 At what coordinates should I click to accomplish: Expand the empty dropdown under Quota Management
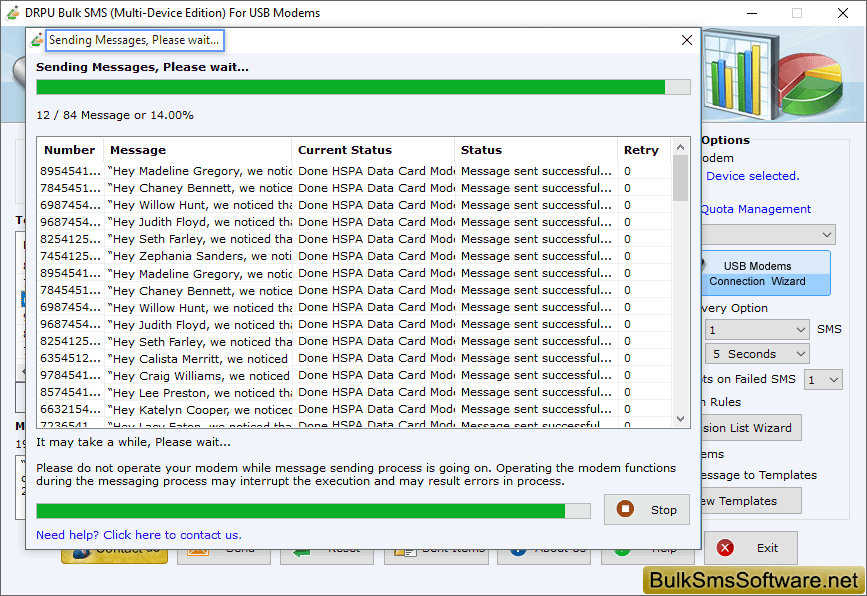point(768,234)
